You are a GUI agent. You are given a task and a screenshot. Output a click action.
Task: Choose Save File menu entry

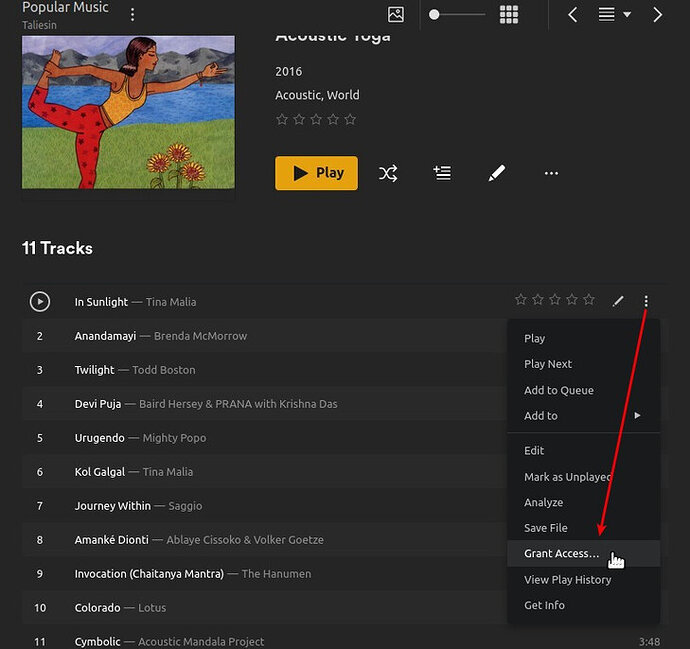(584, 528)
